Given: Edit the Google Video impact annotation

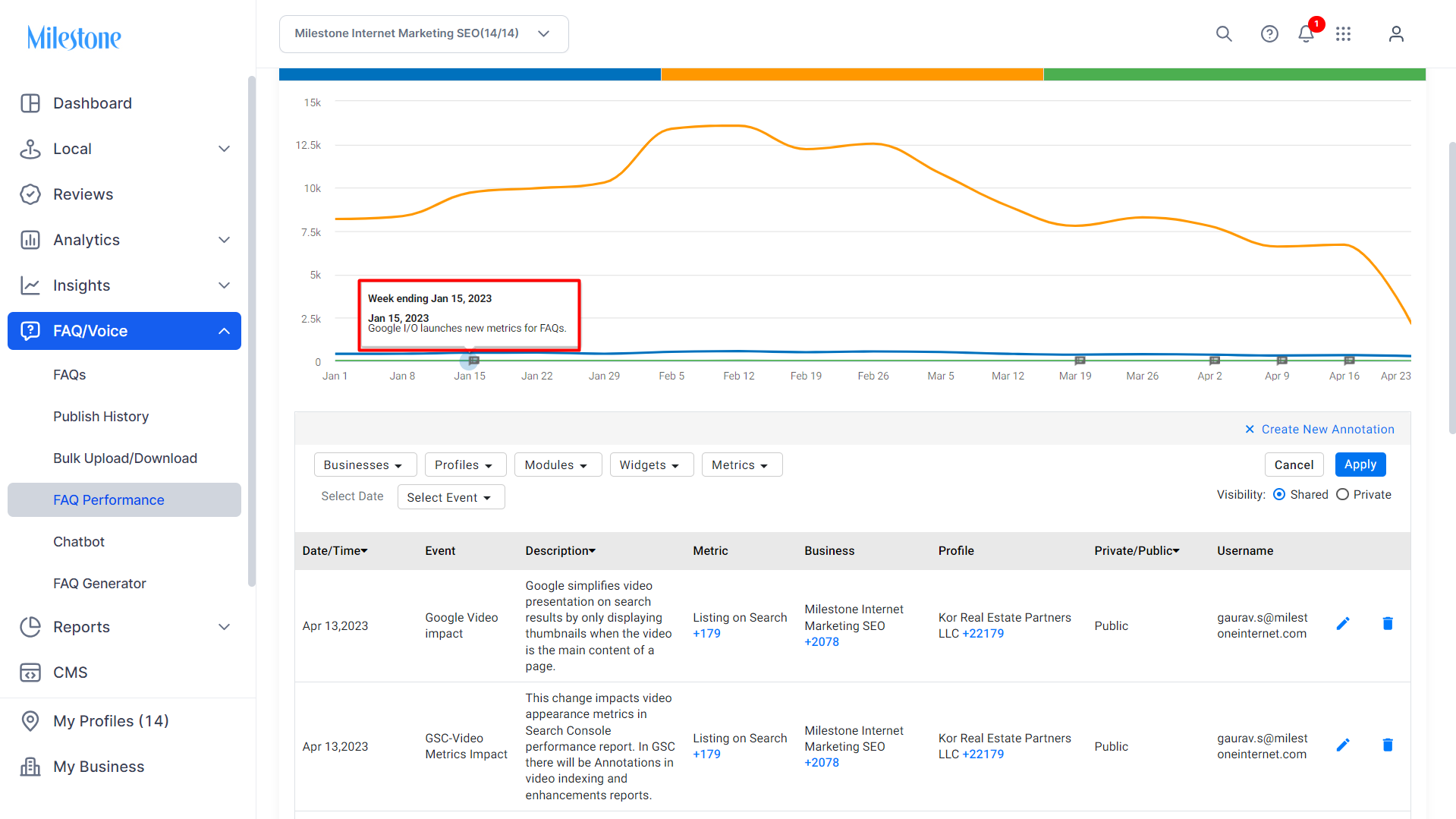Looking at the screenshot, I should [x=1343, y=624].
